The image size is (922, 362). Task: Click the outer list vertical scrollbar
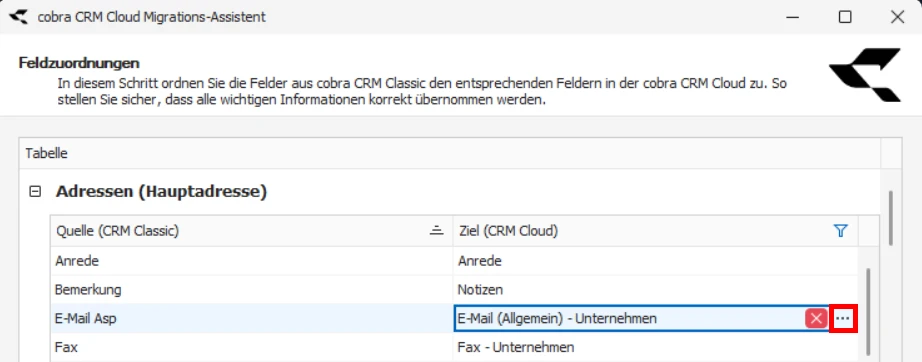point(891,217)
